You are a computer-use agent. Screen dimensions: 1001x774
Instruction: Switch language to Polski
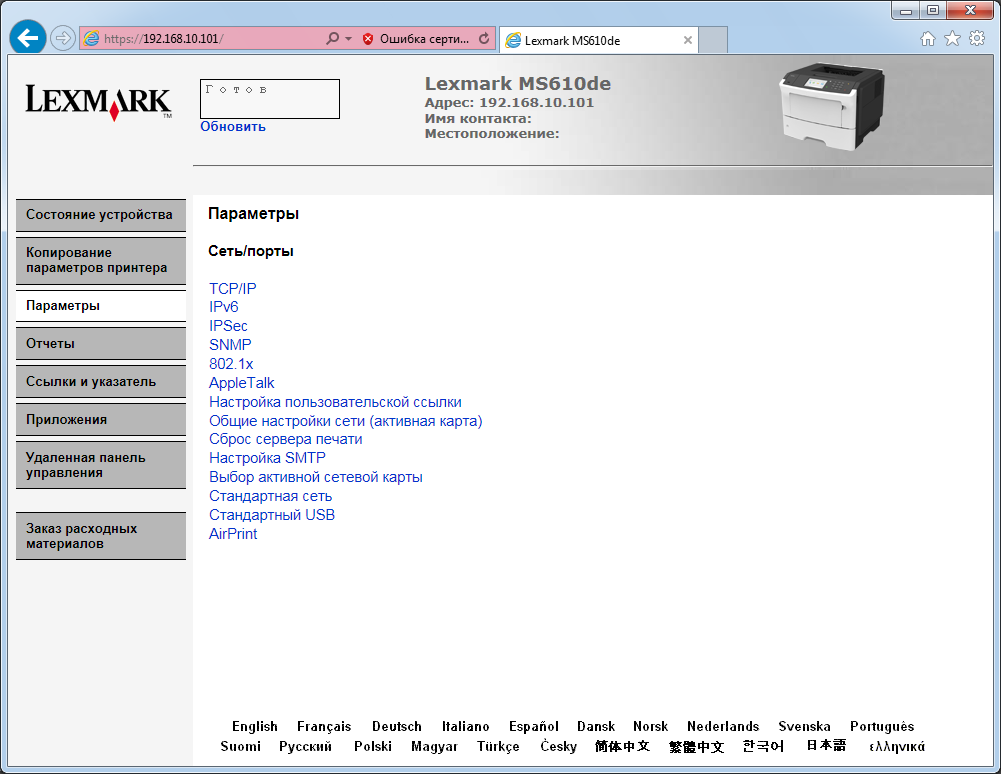[373, 747]
